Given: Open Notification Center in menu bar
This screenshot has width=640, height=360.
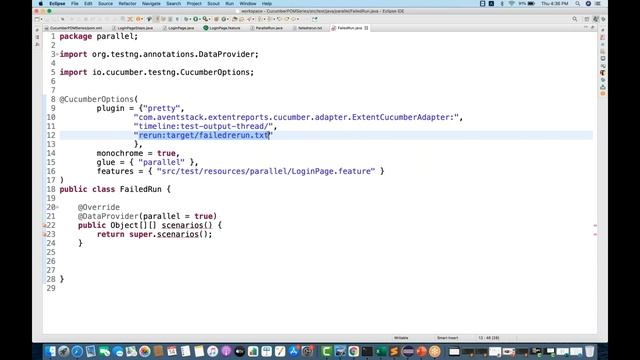Looking at the screenshot, I should coord(598,4).
